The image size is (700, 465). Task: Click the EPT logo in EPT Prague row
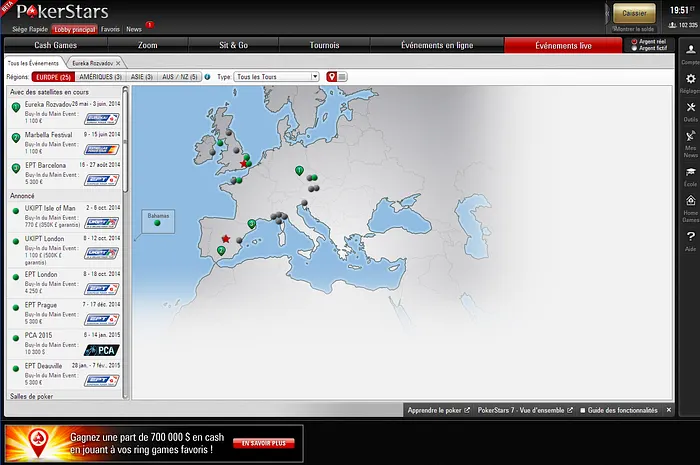tap(102, 320)
